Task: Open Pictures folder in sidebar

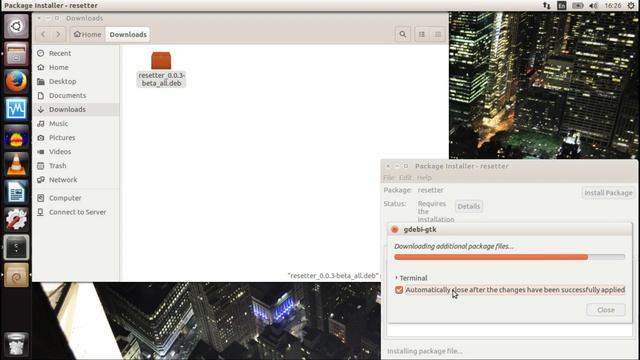Action: point(76,138)
